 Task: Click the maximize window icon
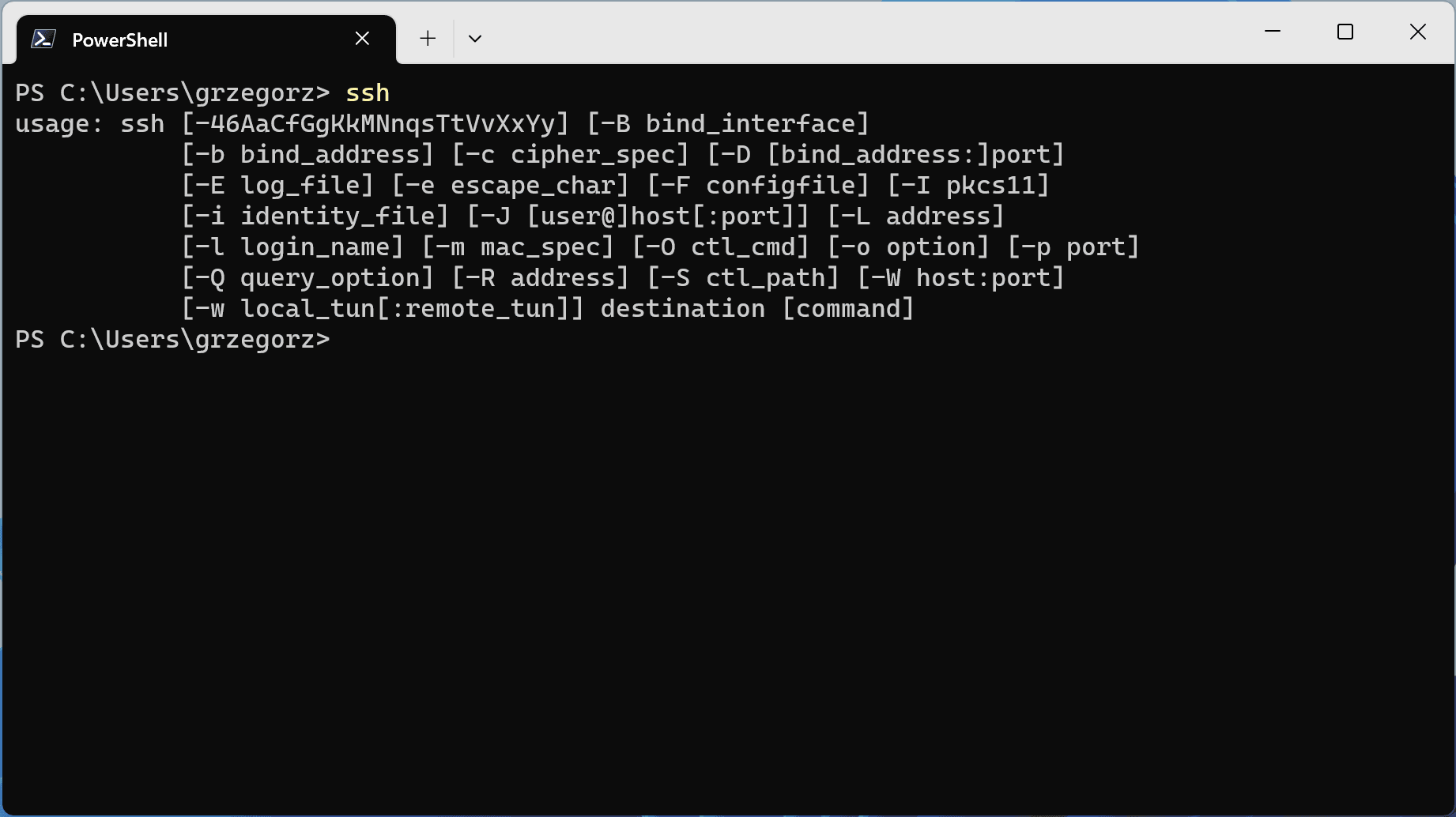point(1345,32)
